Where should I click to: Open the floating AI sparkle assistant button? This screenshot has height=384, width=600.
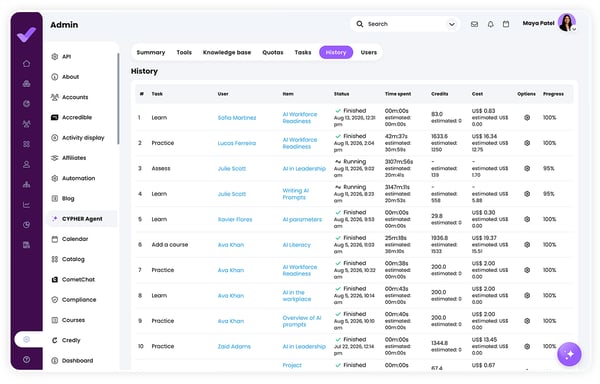point(569,354)
